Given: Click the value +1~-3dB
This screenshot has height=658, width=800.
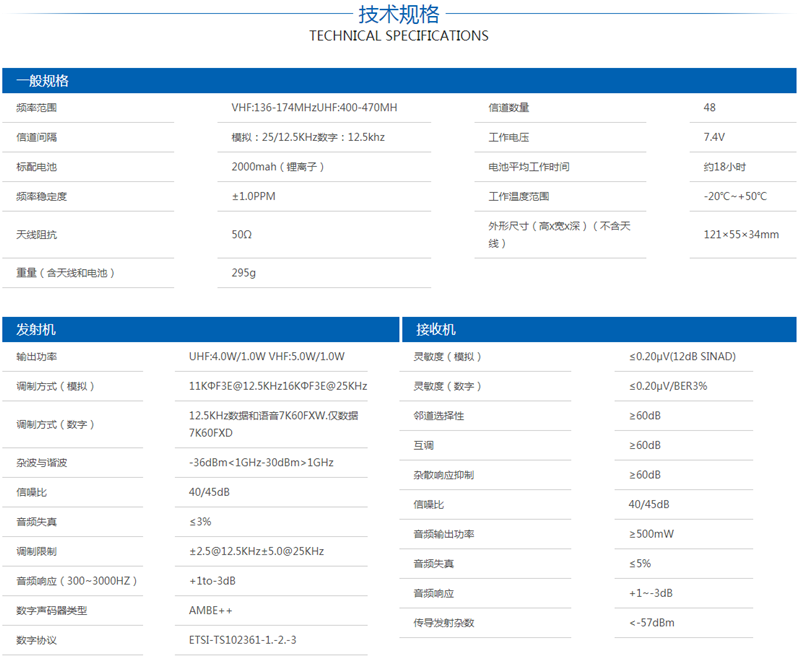Looking at the screenshot, I should click(x=651, y=593).
